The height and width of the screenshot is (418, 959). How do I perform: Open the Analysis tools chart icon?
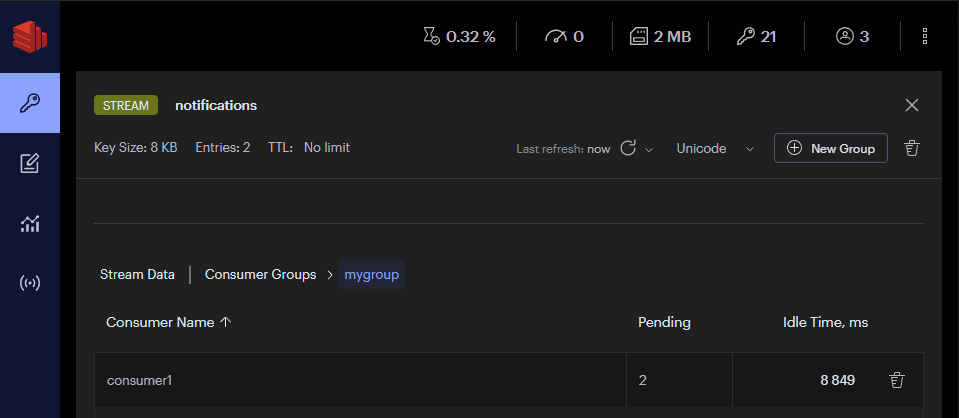[30, 223]
